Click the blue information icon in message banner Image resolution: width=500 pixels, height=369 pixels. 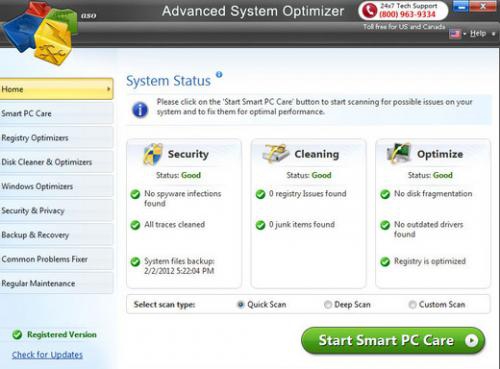click(x=140, y=109)
